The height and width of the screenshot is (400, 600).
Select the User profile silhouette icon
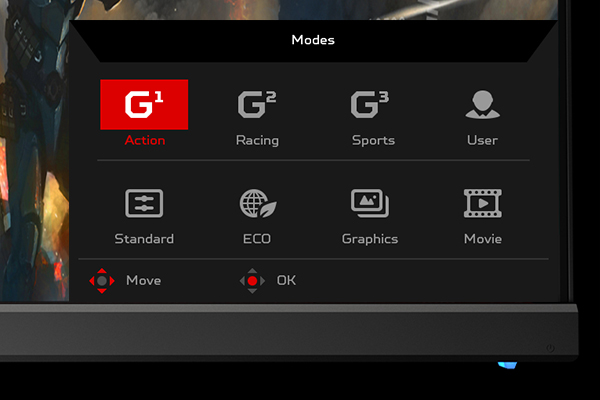tap(482, 104)
